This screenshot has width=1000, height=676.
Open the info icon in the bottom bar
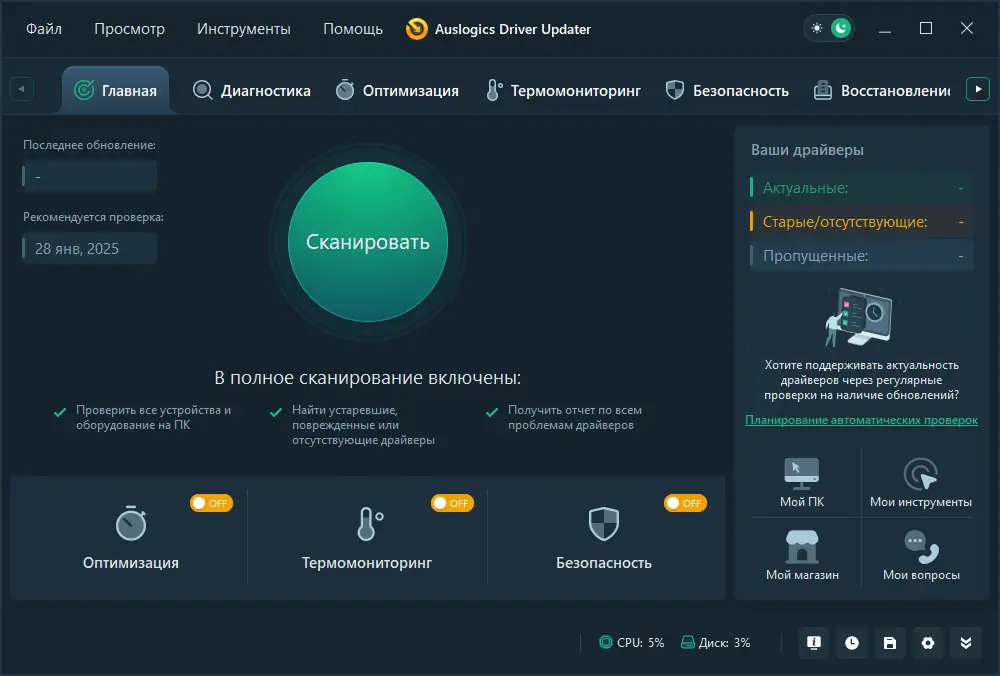pos(813,643)
